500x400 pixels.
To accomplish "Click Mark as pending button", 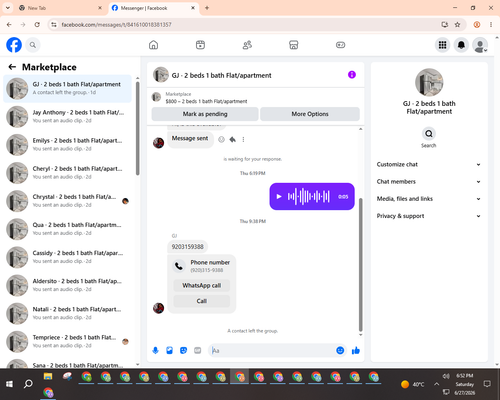I will (205, 114).
